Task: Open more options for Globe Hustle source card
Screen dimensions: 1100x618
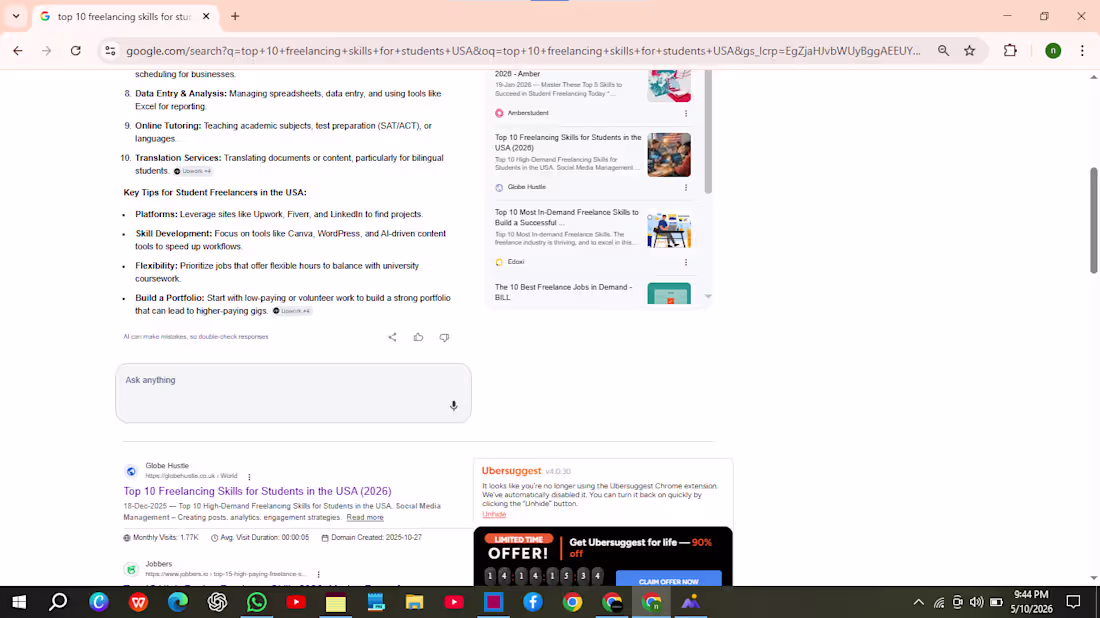Action: pos(686,187)
